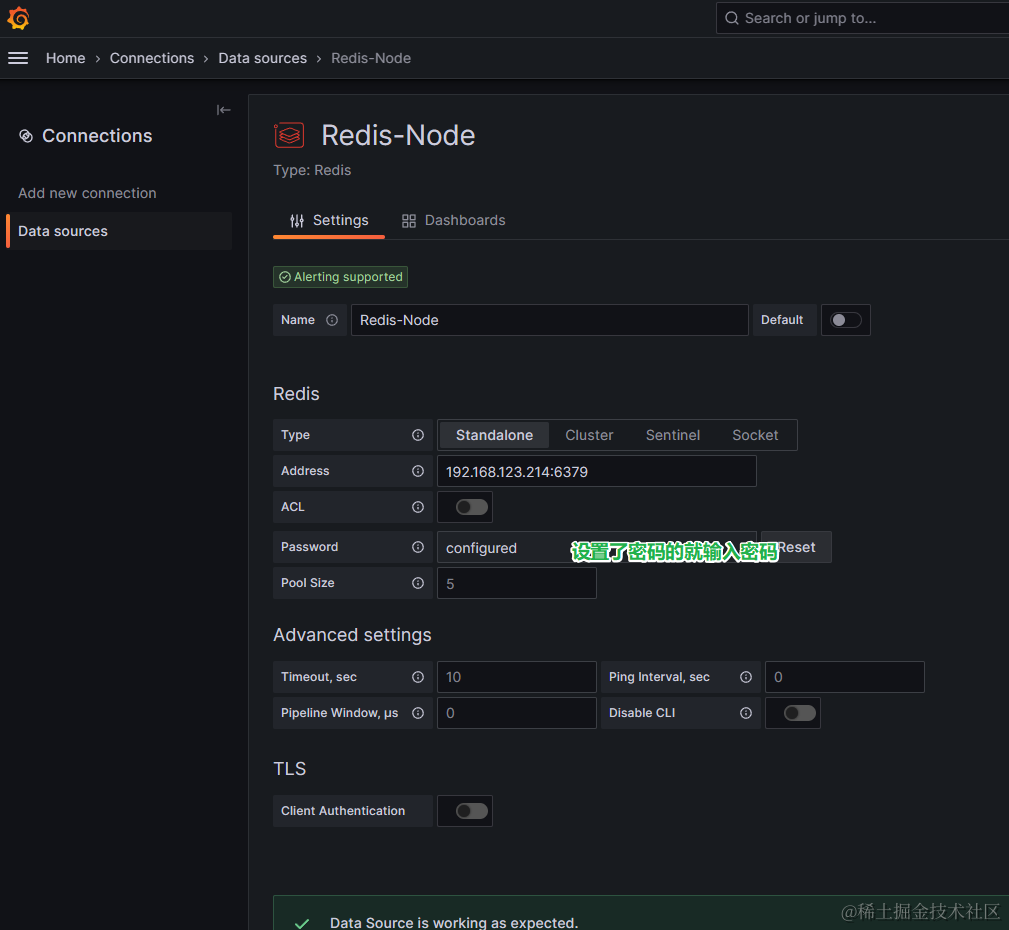The image size is (1009, 930).
Task: Click the Advanced settings heading
Action: (352, 635)
